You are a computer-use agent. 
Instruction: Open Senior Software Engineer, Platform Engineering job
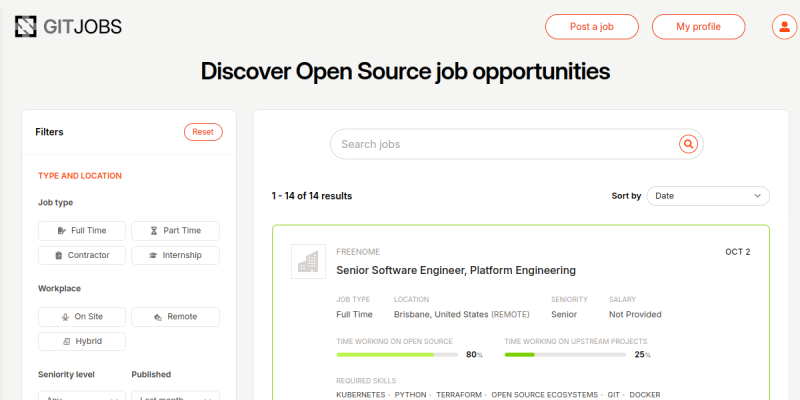456,270
